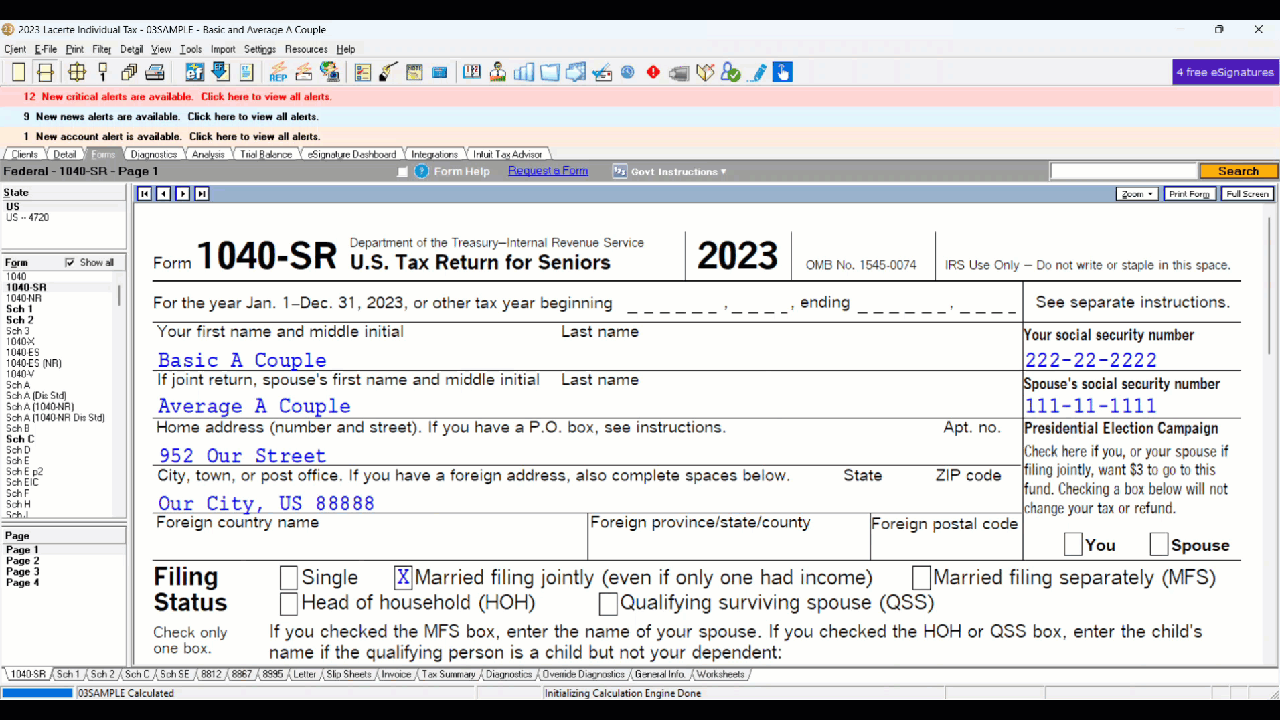Screen dimensions: 1280x720
Task: Select '1040-X' in the form list
Action: pos(20,341)
